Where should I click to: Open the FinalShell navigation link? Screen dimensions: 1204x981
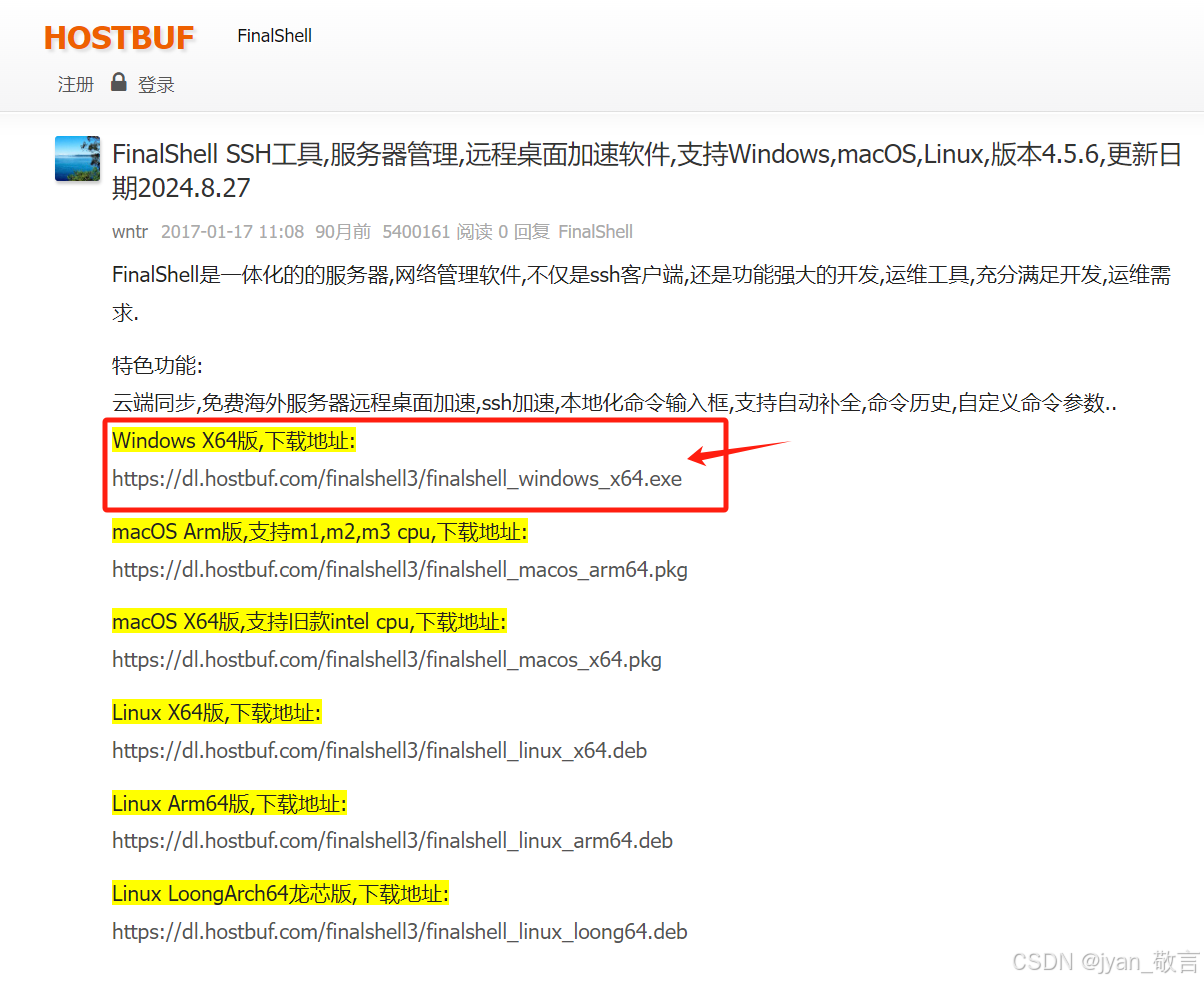pyautogui.click(x=274, y=36)
